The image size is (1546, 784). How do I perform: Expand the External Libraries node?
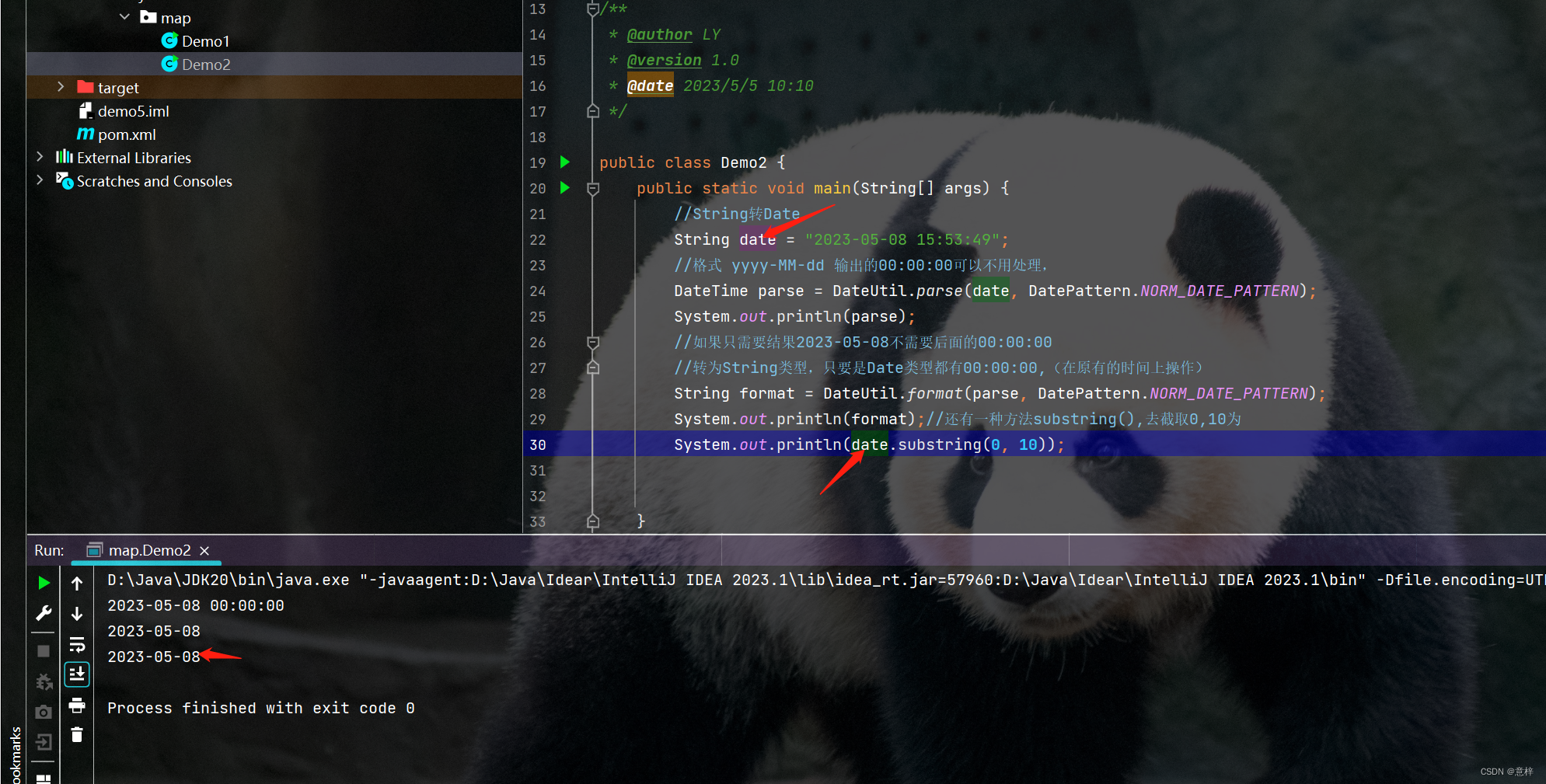40,157
